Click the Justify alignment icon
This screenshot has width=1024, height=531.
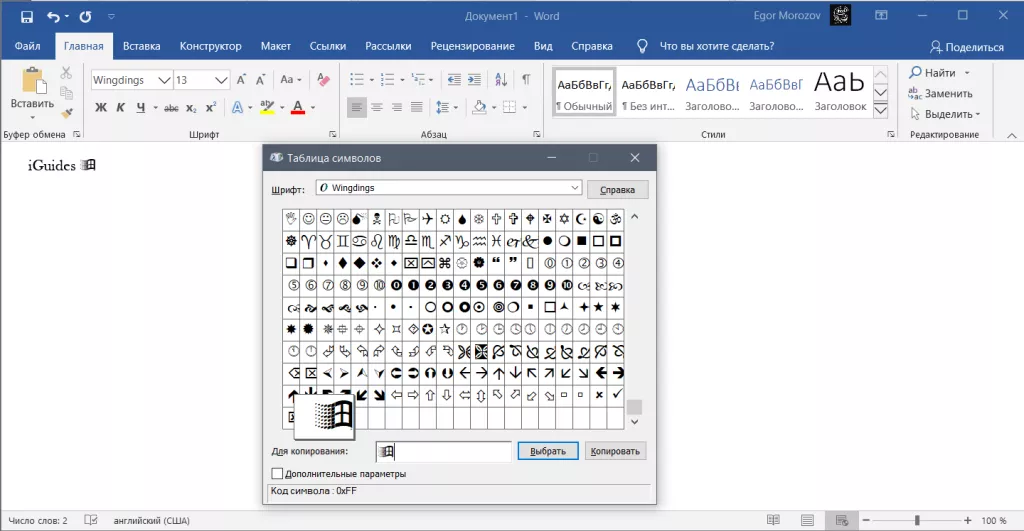coord(419,108)
